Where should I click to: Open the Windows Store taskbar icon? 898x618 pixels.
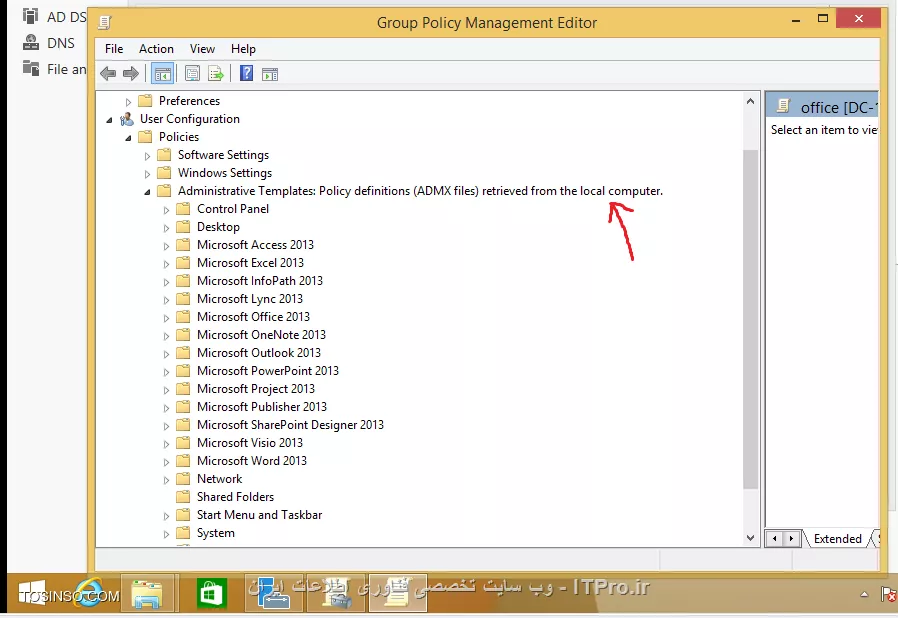pyautogui.click(x=211, y=593)
